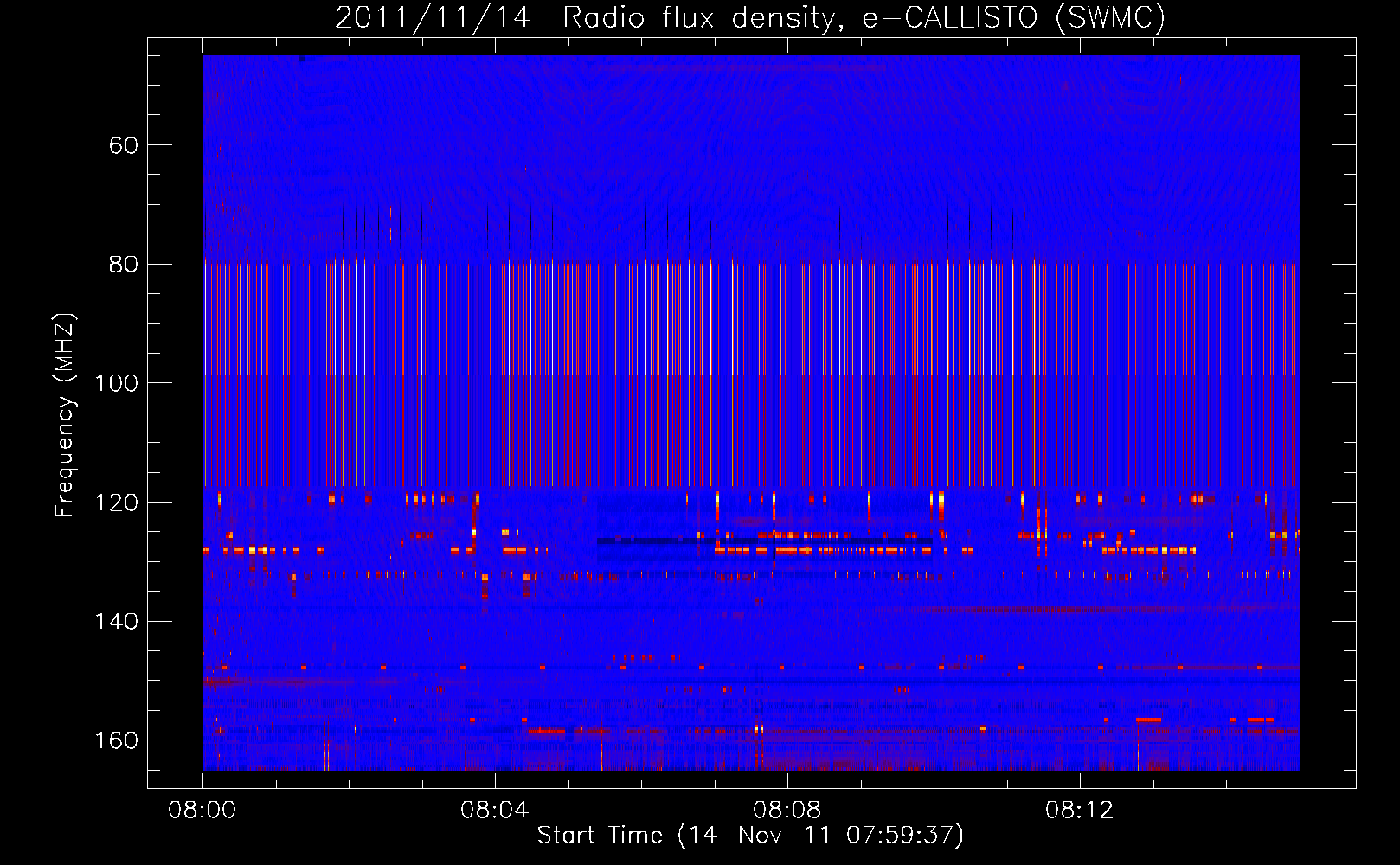Click the '120' frequency tick label
This screenshot has width=1400, height=865.
click(116, 503)
